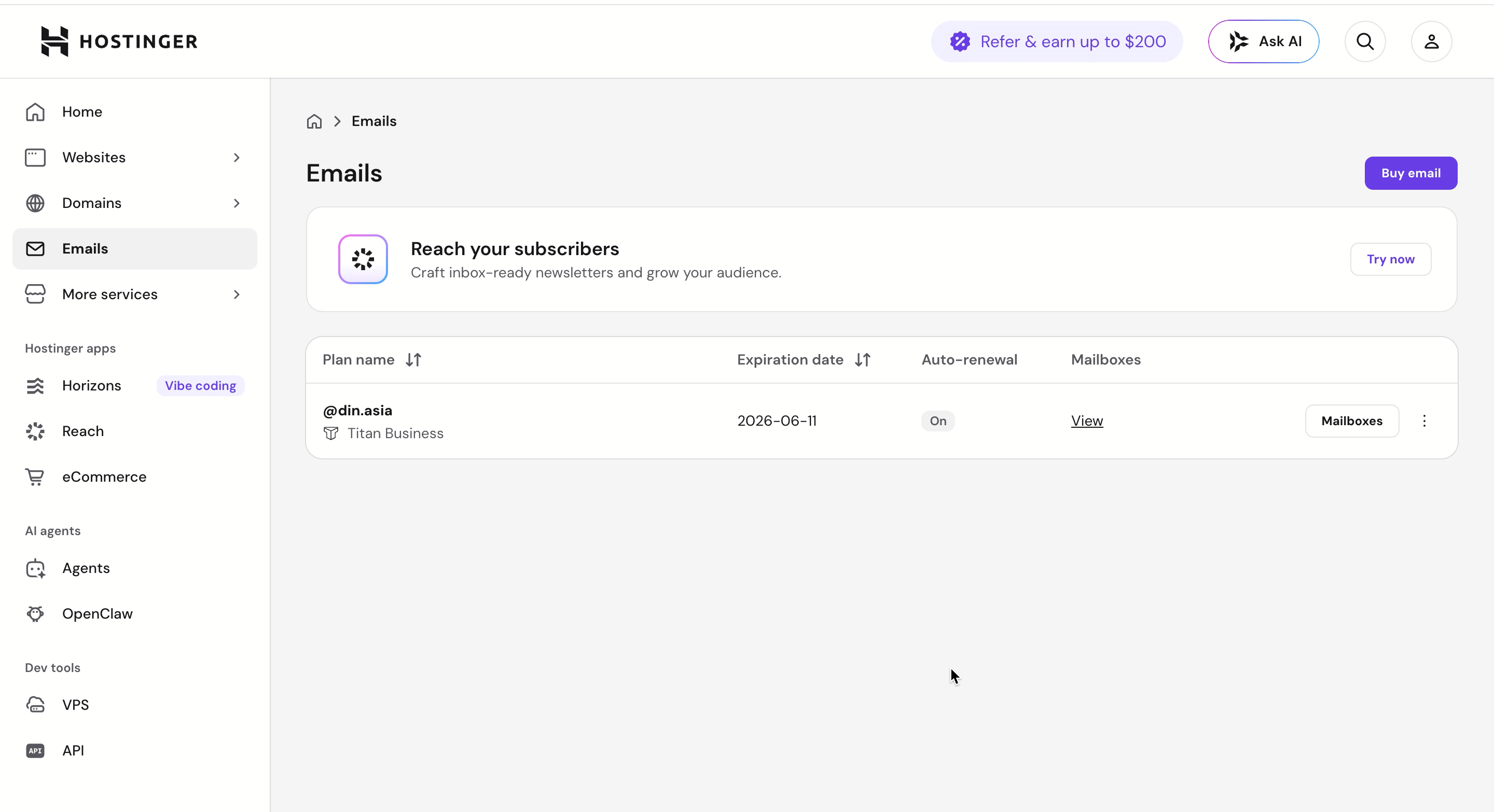Sort by Plan name arrows icon

(413, 360)
